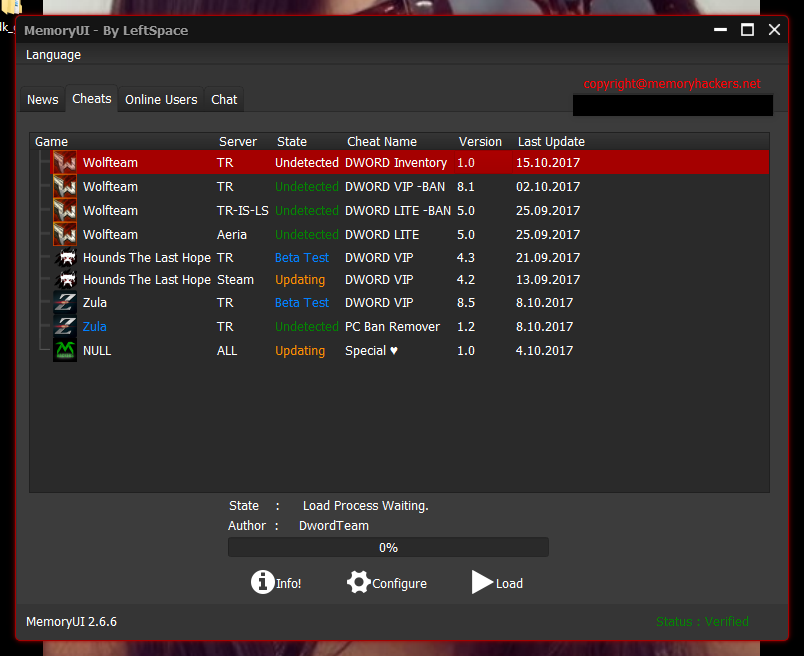The height and width of the screenshot is (656, 804).
Task: Click 'Aeria' server cell
Action: click(x=232, y=234)
